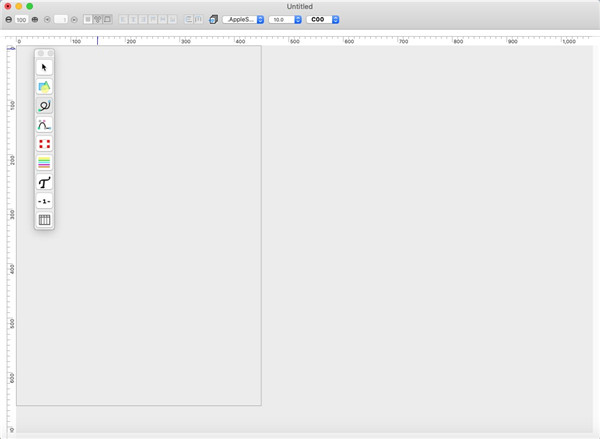Pick the bezier curve tool
The width and height of the screenshot is (600, 439).
pos(44,124)
